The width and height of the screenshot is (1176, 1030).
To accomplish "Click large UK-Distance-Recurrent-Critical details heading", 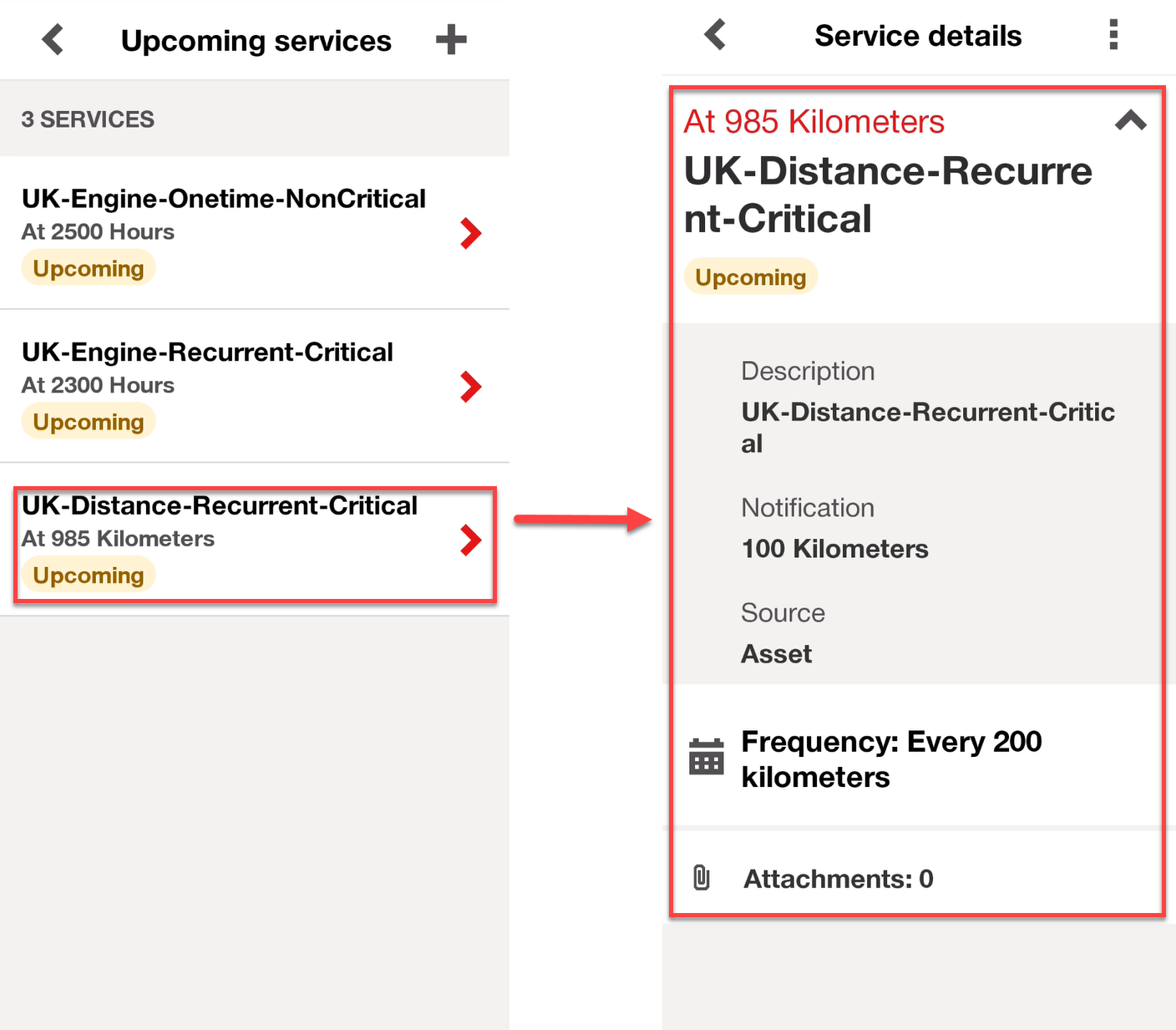I will 888,195.
